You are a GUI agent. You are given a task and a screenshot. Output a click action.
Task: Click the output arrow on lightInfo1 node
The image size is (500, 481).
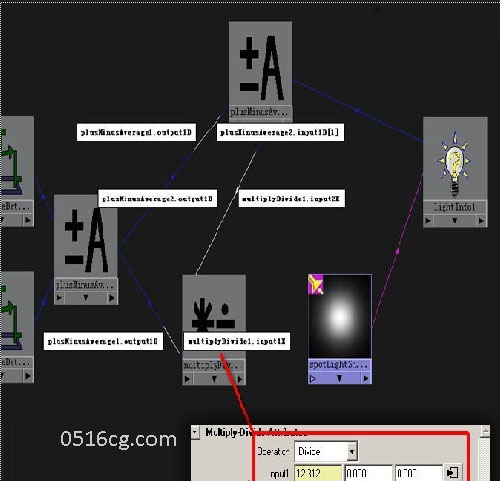(x=481, y=220)
